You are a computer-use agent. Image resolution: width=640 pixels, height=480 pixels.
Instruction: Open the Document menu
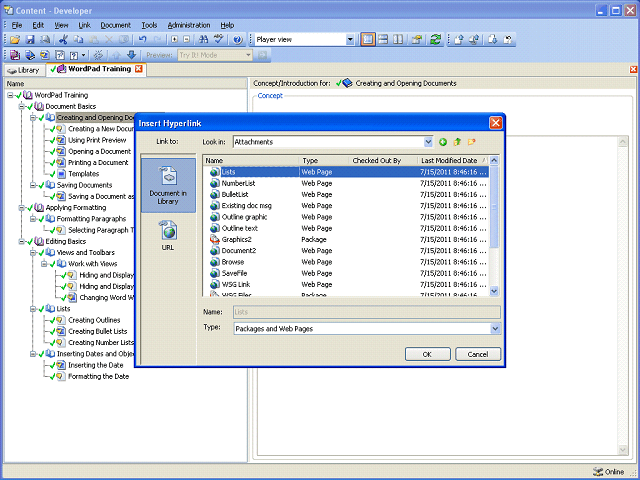116,25
